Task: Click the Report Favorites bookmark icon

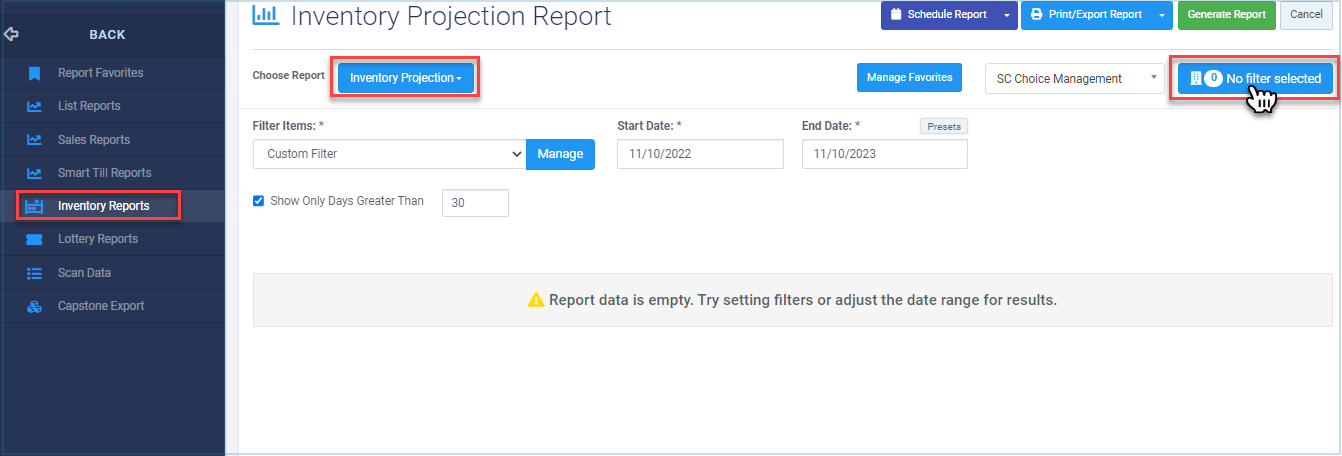Action: click(34, 73)
